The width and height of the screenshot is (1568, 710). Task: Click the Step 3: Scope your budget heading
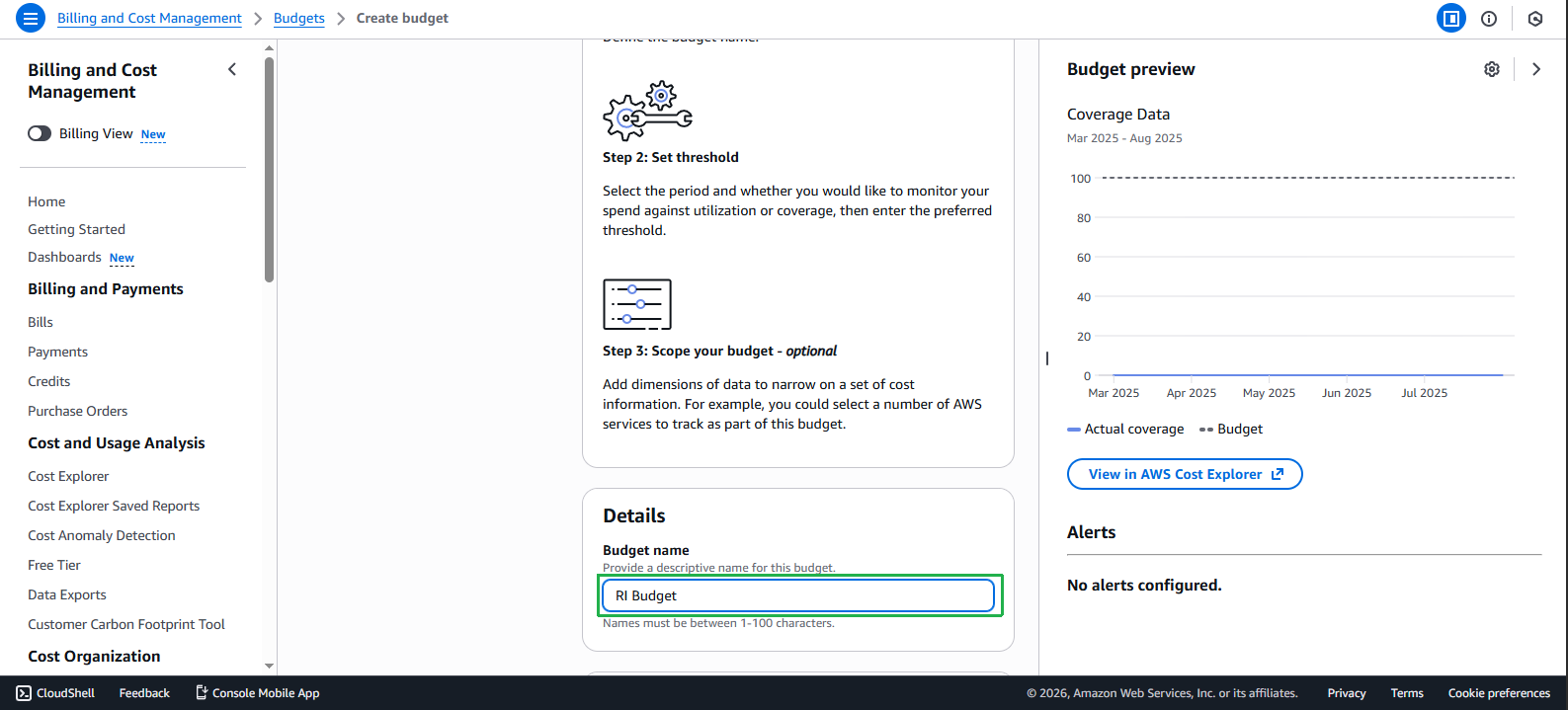pyautogui.click(x=720, y=351)
